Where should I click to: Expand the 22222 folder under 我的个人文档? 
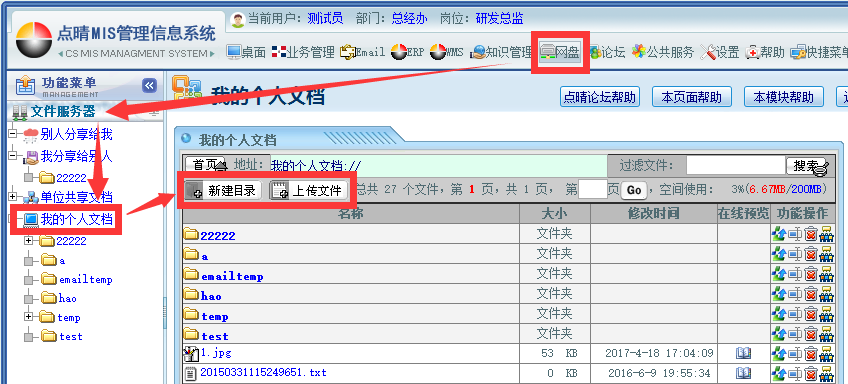point(29,241)
